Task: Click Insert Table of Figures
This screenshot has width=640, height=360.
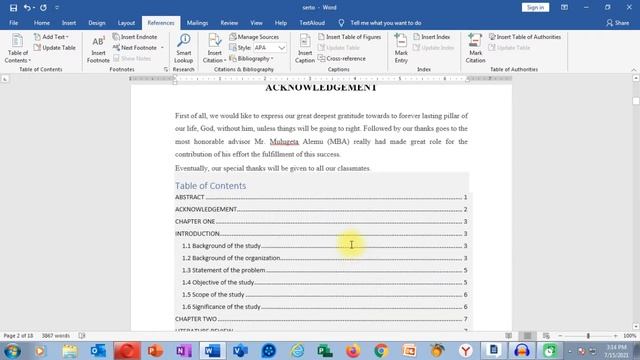Action: click(x=349, y=37)
